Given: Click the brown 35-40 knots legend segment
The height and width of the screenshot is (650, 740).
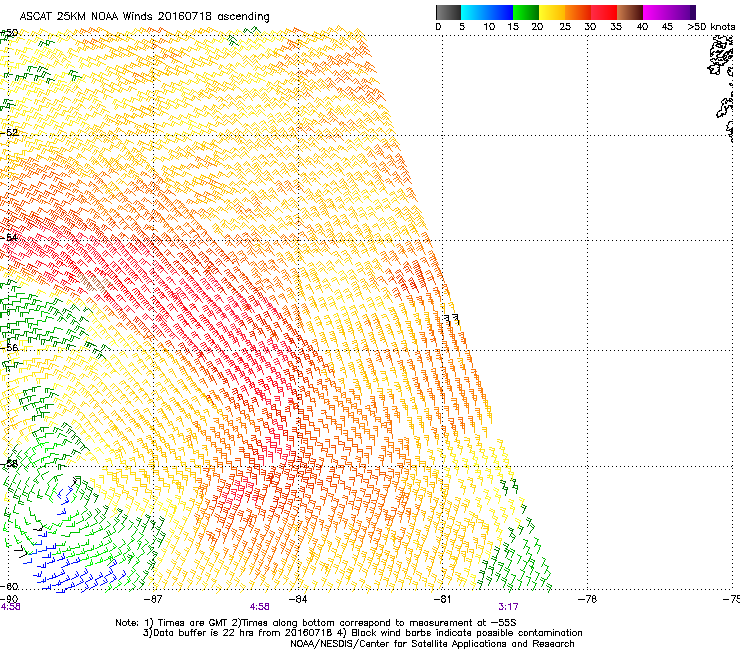Looking at the screenshot, I should (x=630, y=12).
